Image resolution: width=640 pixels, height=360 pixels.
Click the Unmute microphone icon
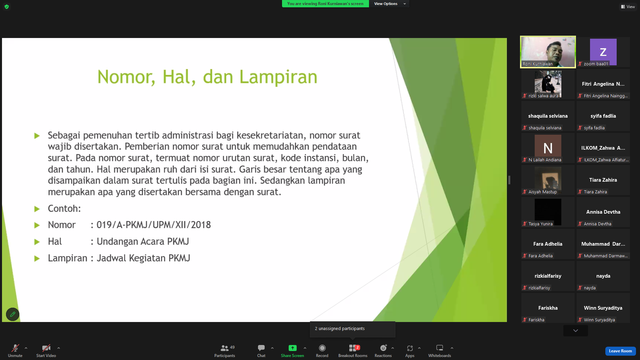pos(15,348)
